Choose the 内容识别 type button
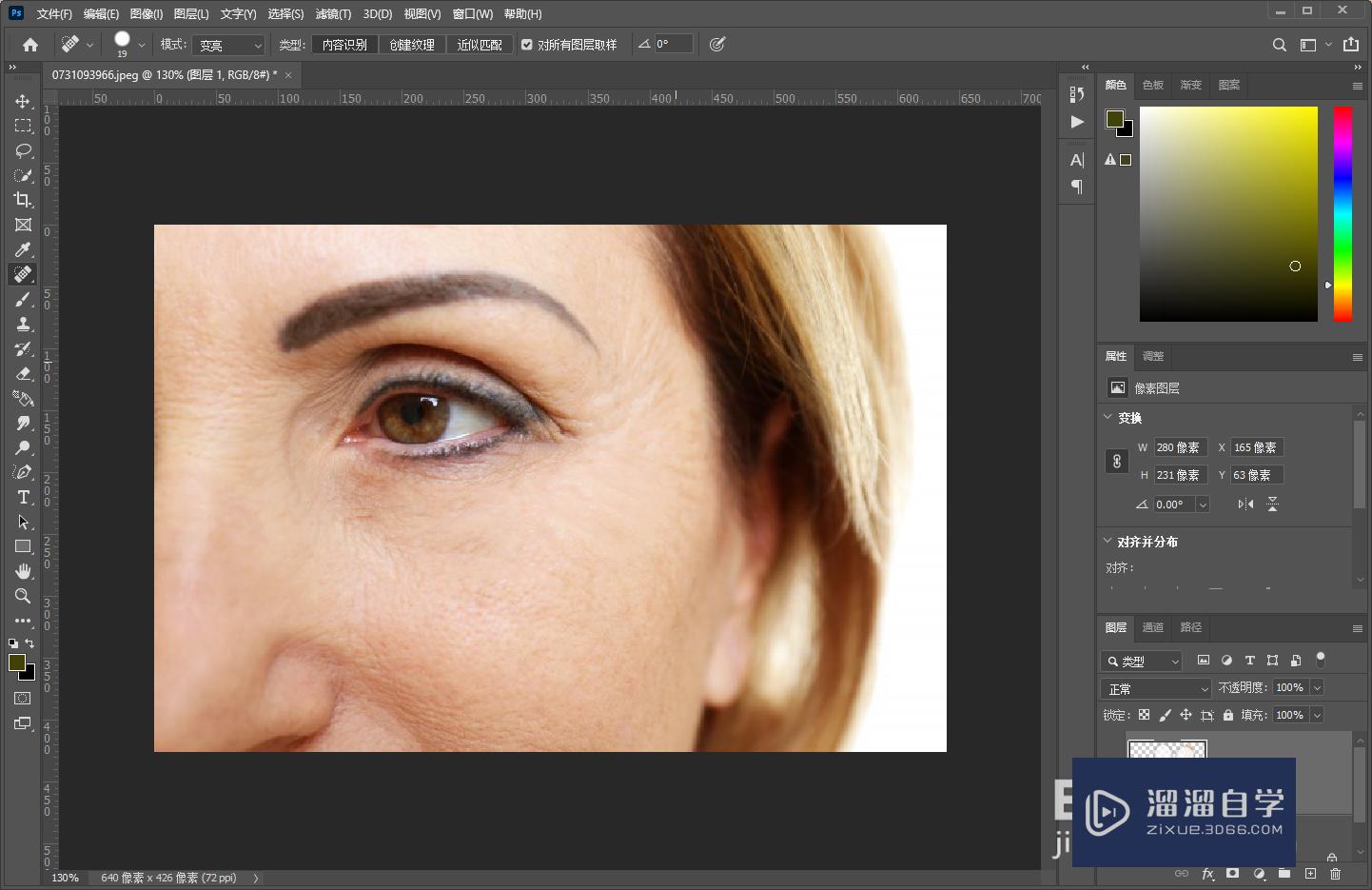Screen dimensions: 1372x890 click(x=344, y=45)
